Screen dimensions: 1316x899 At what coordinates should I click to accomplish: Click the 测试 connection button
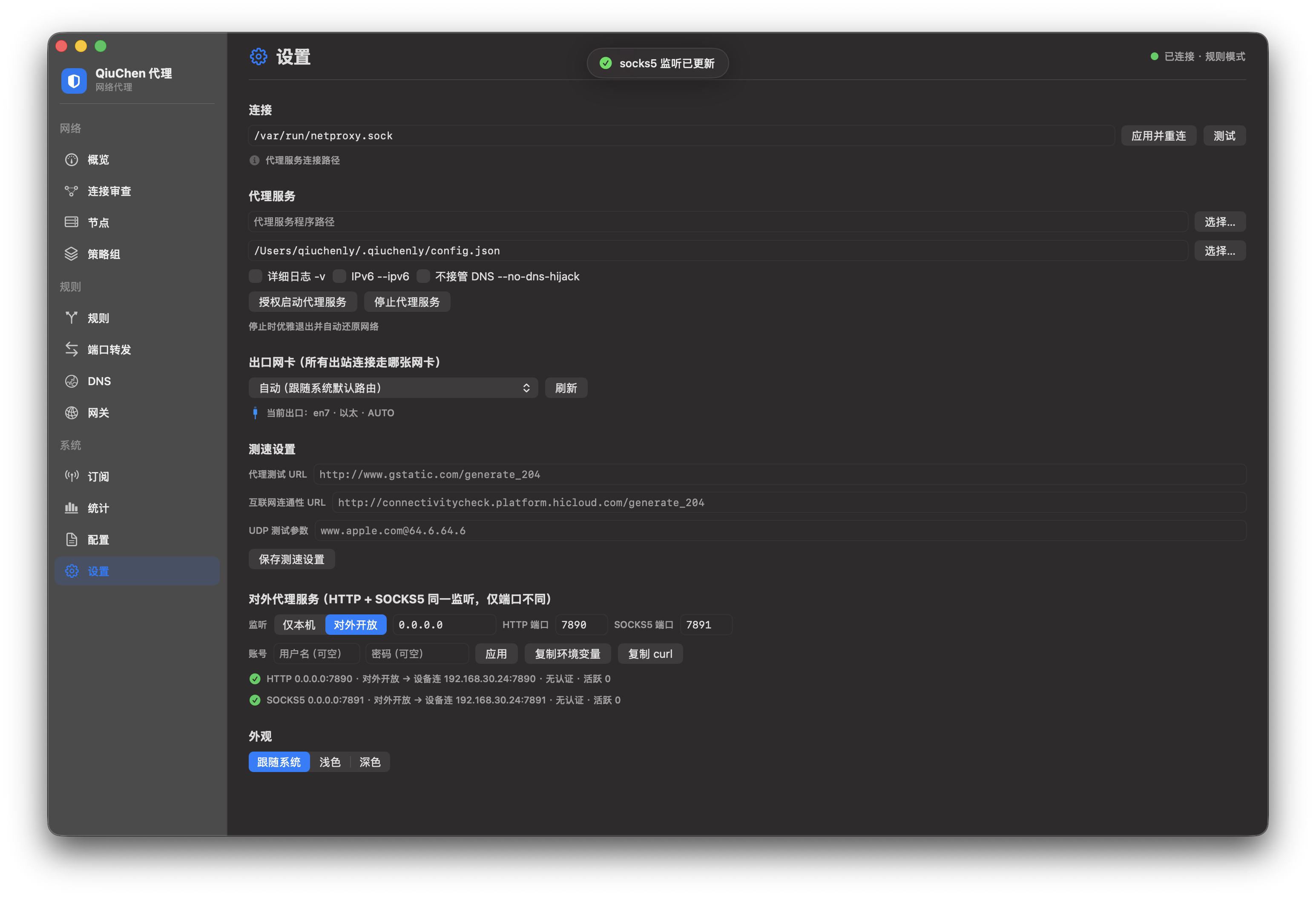[1224, 136]
